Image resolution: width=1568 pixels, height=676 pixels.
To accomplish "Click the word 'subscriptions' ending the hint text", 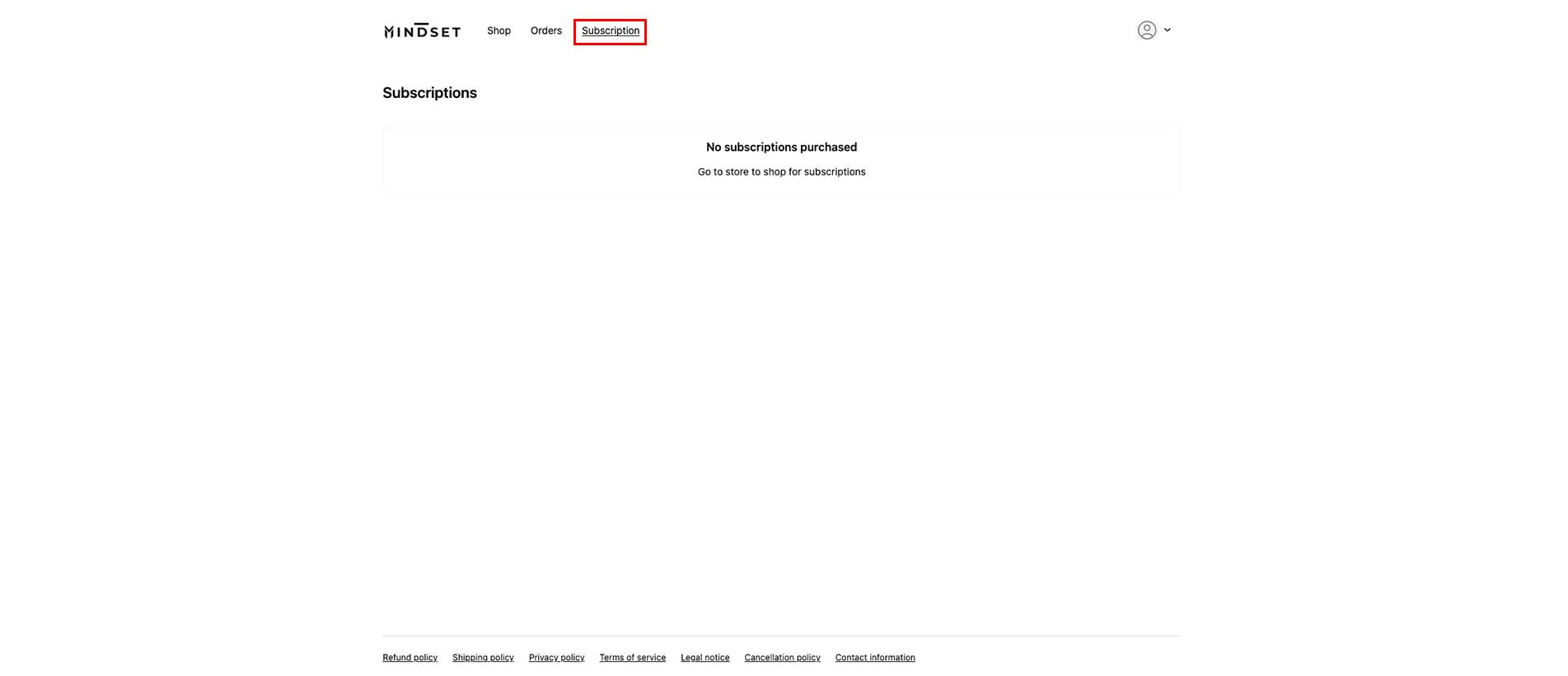I will (835, 172).
